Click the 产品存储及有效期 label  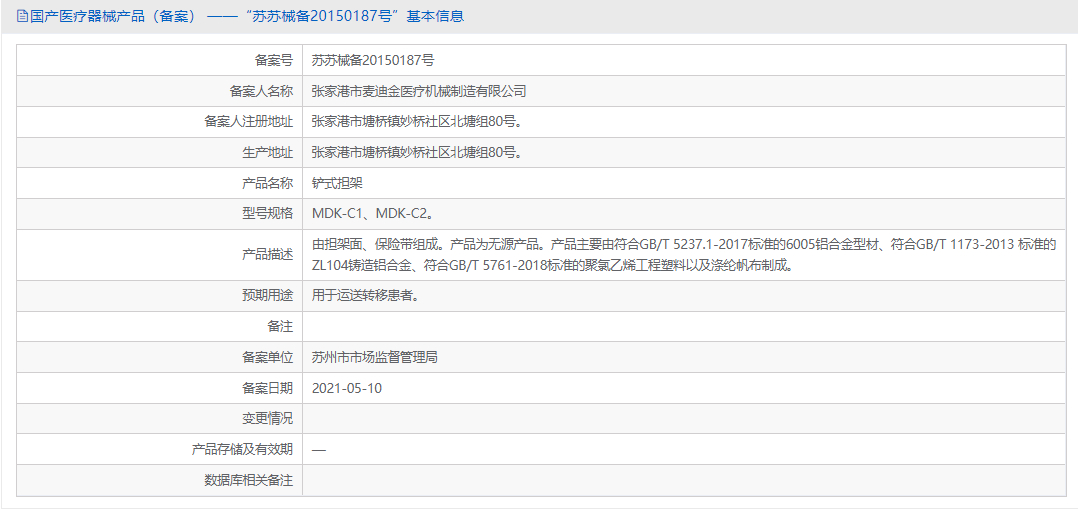point(242,449)
